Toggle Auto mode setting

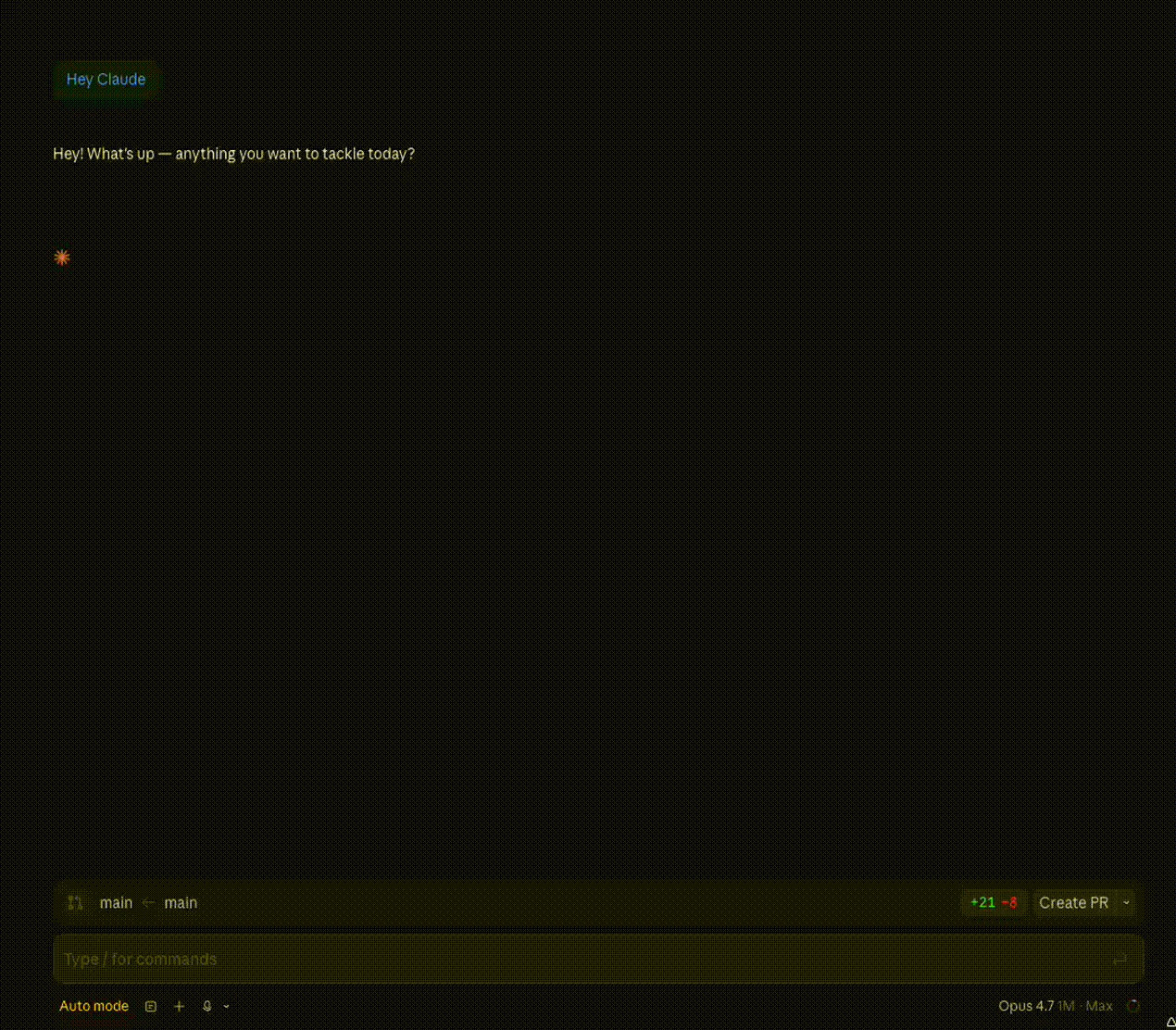(94, 1006)
